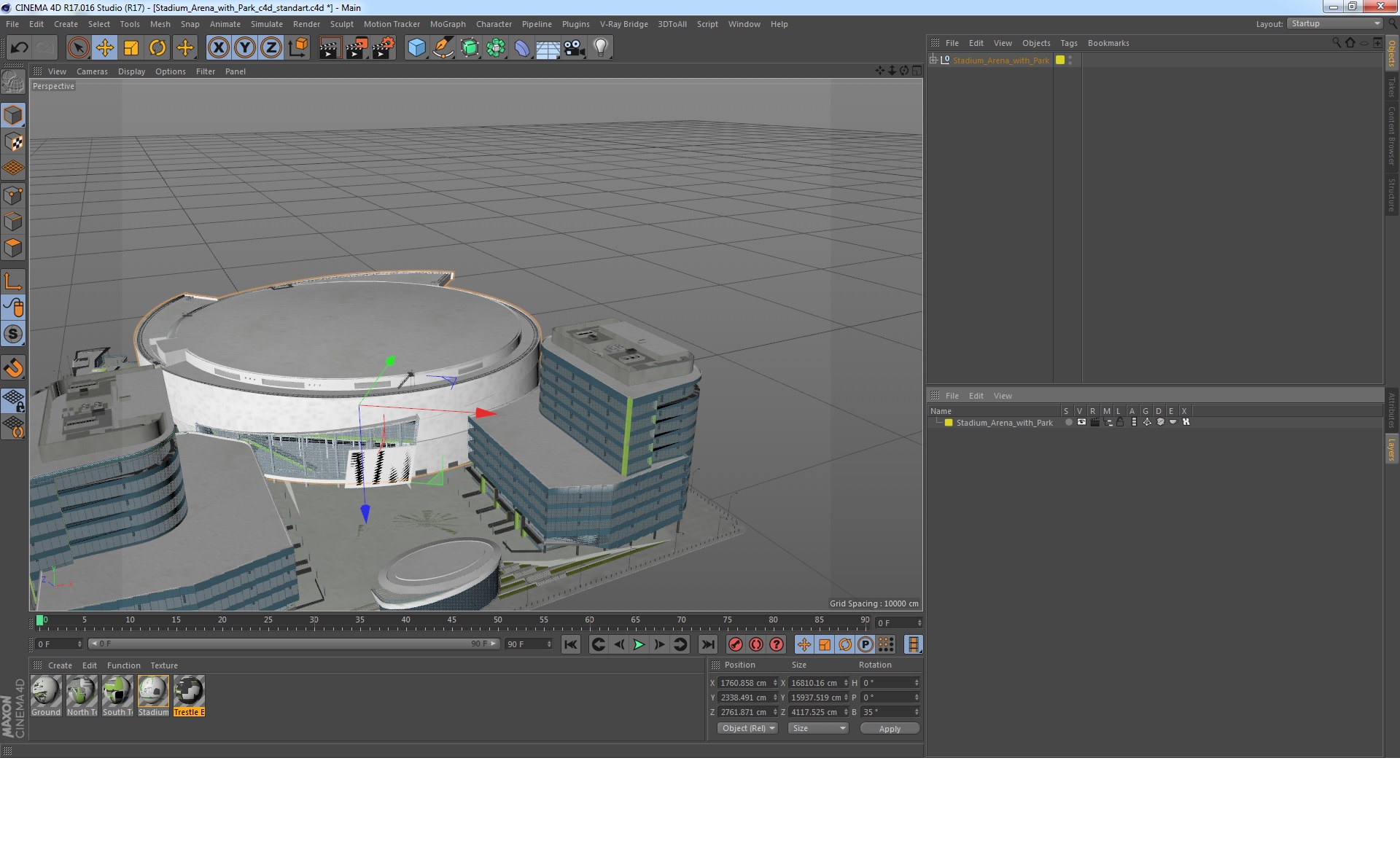Toggle visibility of the Stadium_Arena_with_Park layer

click(1081, 423)
